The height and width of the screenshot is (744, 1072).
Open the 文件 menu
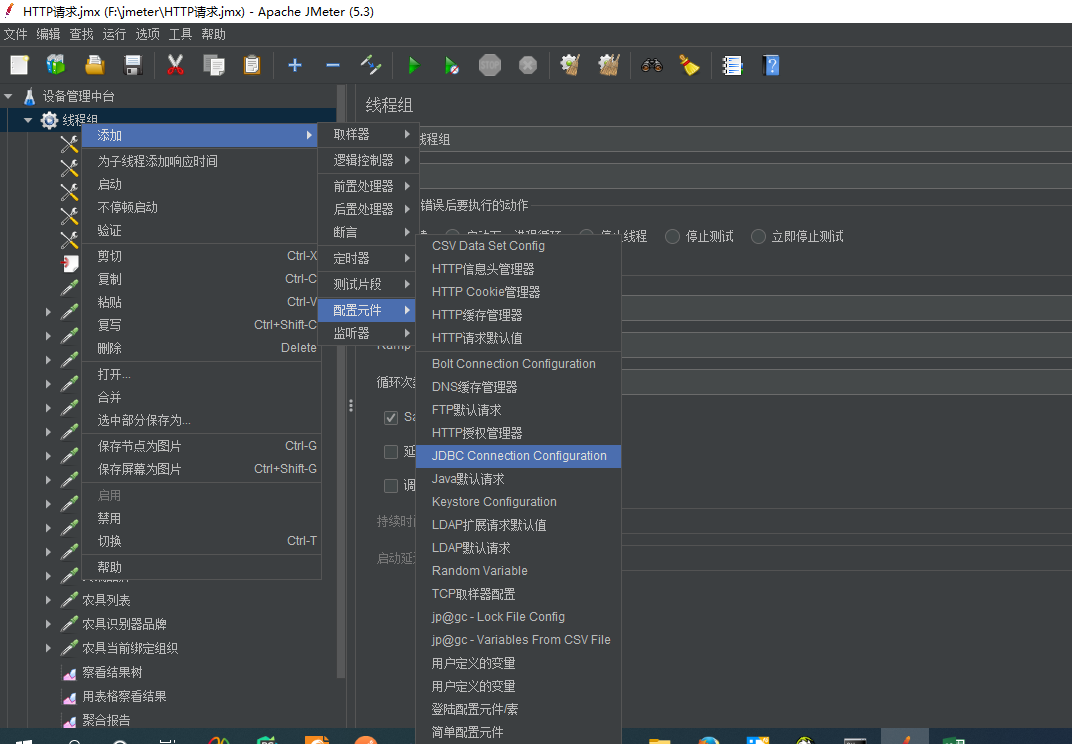pos(15,34)
